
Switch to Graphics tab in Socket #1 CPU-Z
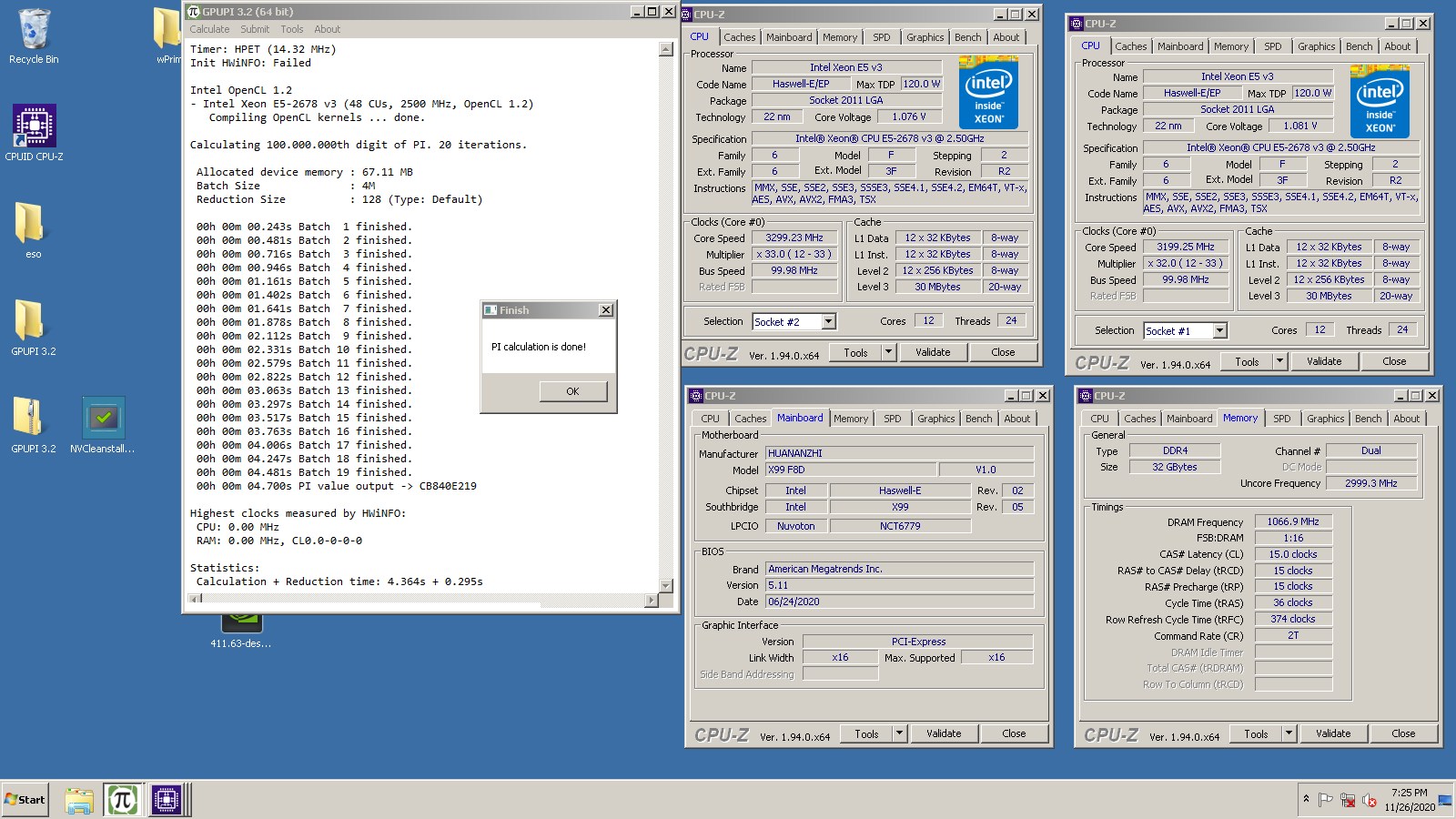click(1317, 46)
